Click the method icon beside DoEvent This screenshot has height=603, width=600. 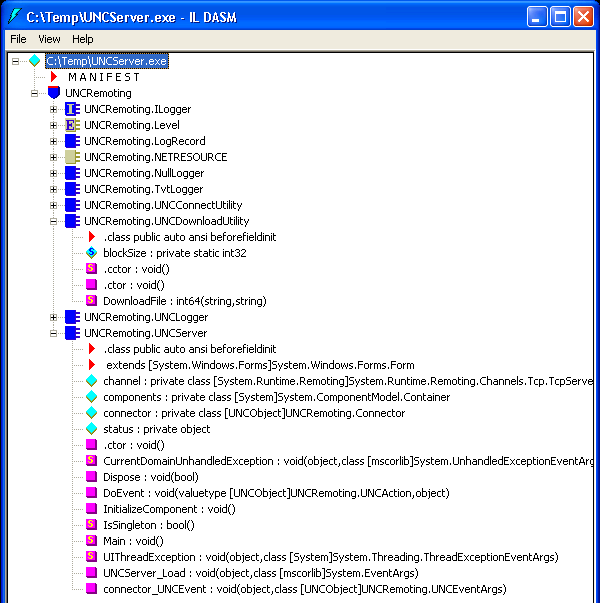[91, 492]
